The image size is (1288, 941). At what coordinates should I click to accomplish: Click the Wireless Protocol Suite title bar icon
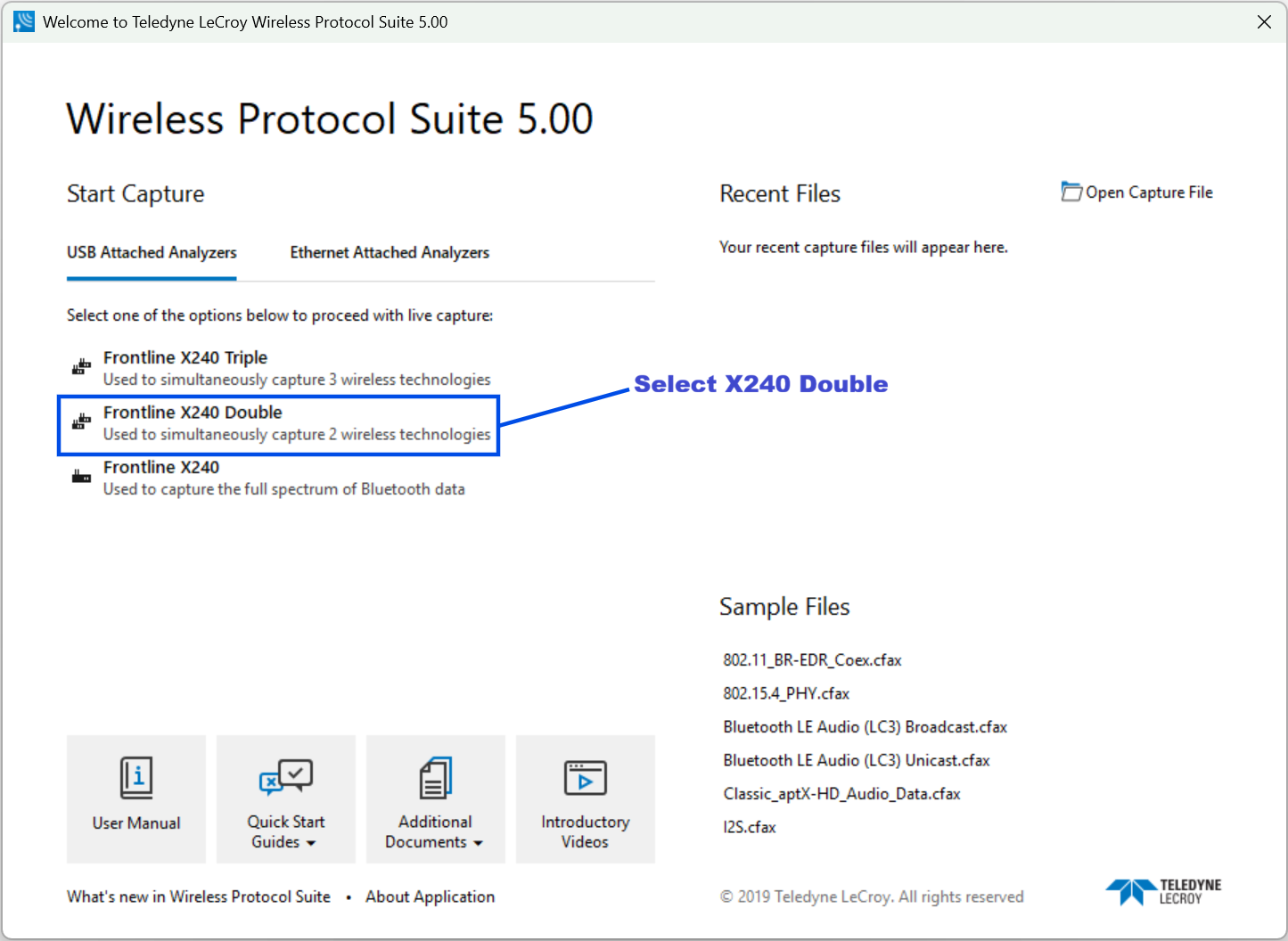[x=24, y=21]
